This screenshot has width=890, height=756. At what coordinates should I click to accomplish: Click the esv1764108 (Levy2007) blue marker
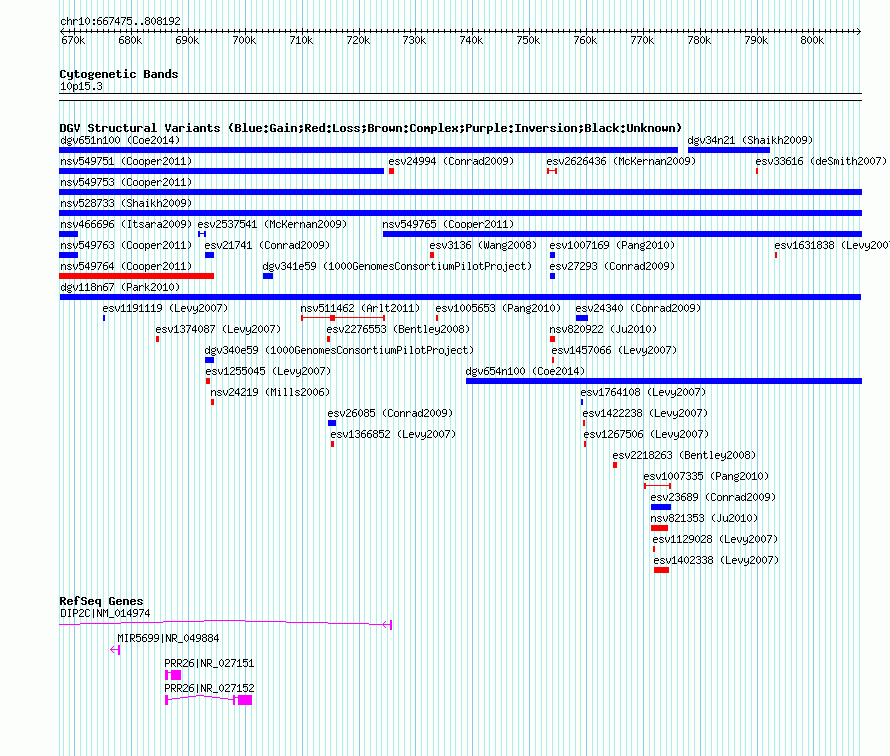point(582,402)
